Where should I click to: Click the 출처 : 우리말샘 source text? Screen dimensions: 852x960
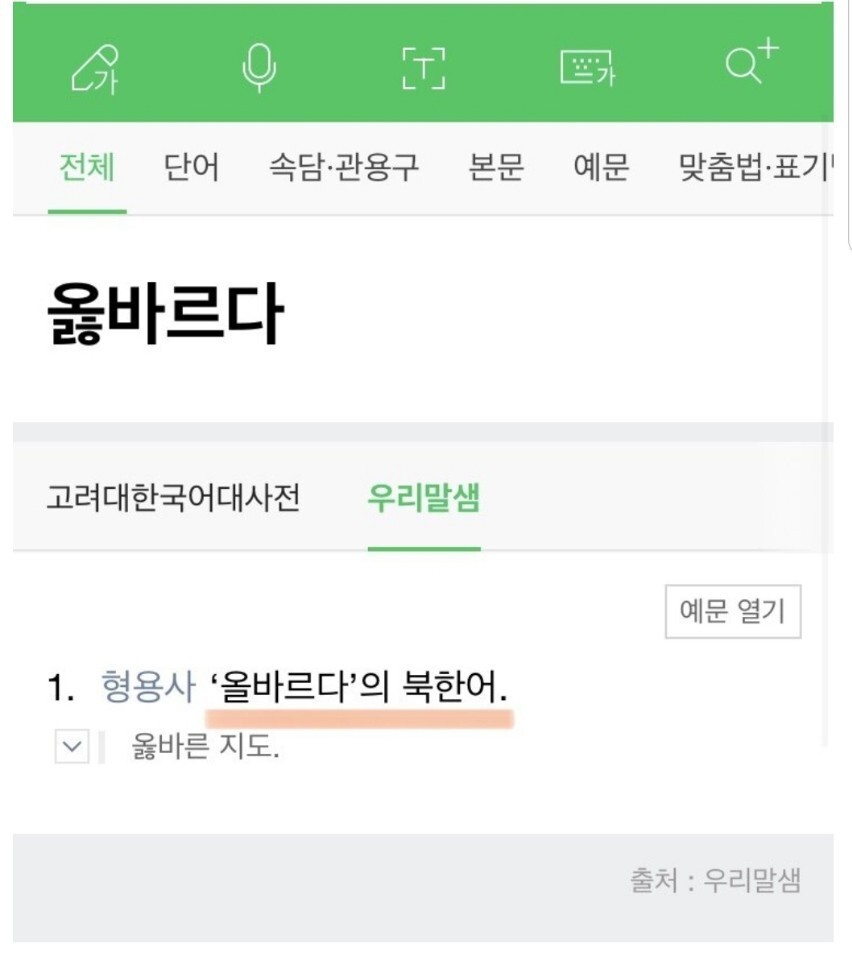point(715,880)
